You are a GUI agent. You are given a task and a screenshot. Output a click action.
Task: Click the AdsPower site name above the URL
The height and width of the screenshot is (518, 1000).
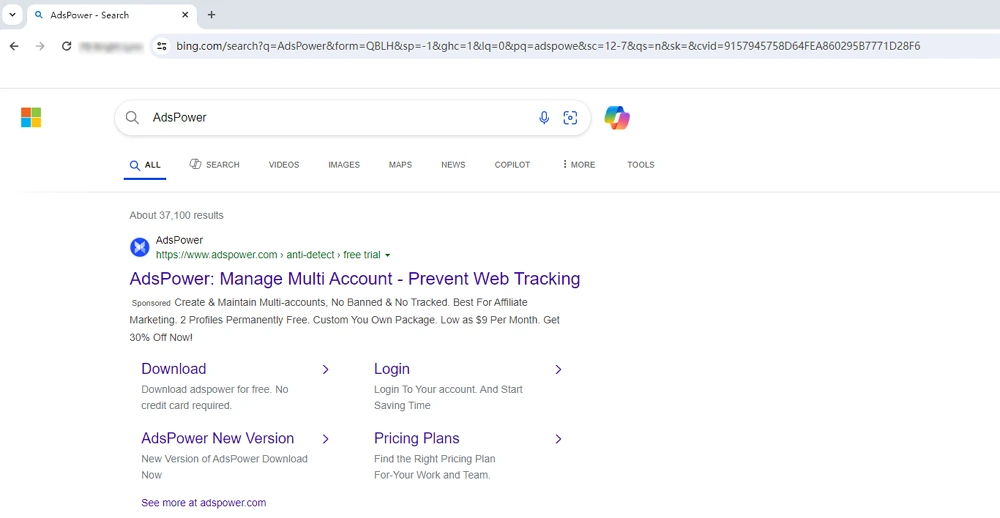click(179, 240)
